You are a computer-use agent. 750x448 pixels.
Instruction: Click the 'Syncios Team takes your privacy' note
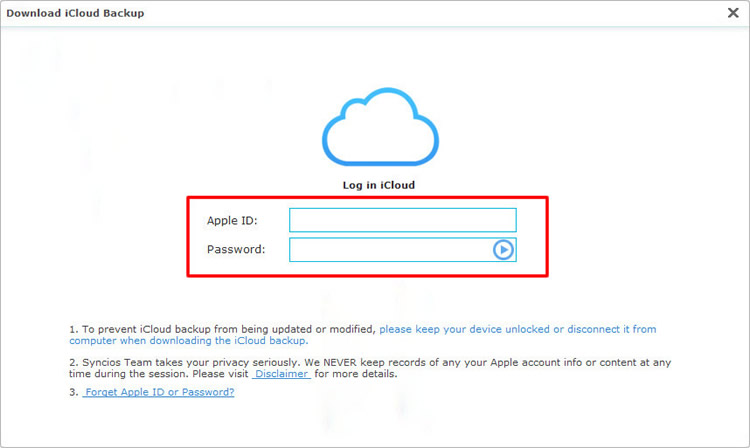[370, 368]
